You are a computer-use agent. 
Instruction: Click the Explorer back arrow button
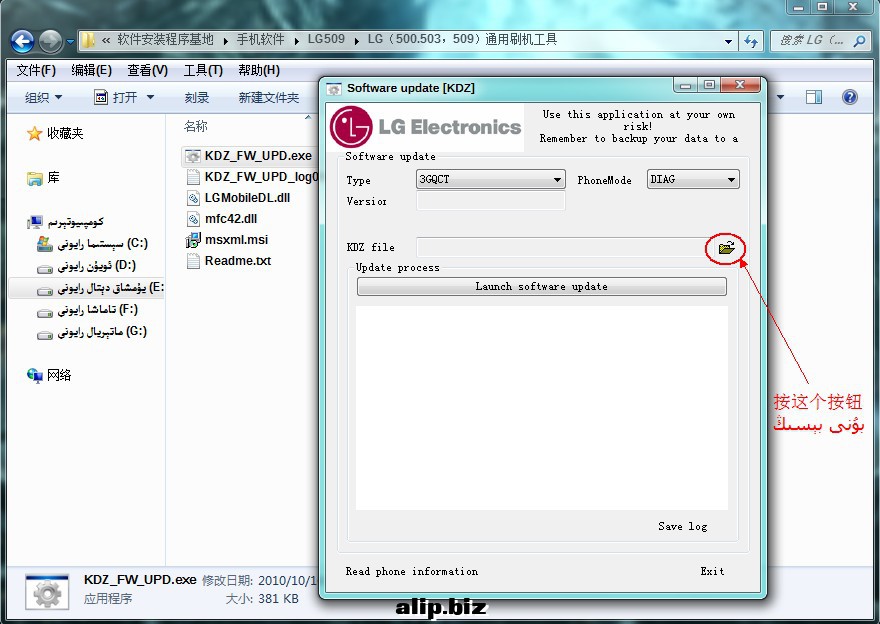22,41
